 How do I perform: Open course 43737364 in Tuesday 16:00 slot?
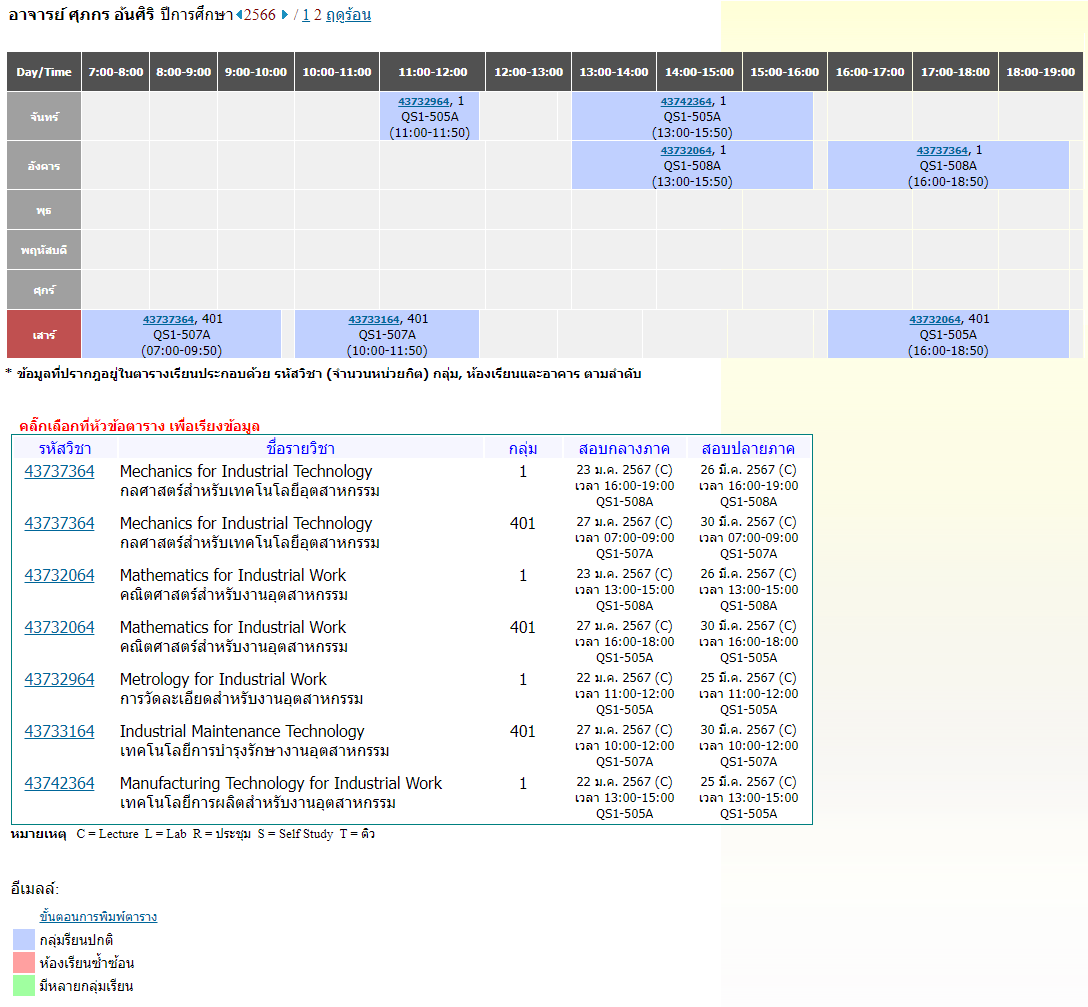tap(942, 150)
